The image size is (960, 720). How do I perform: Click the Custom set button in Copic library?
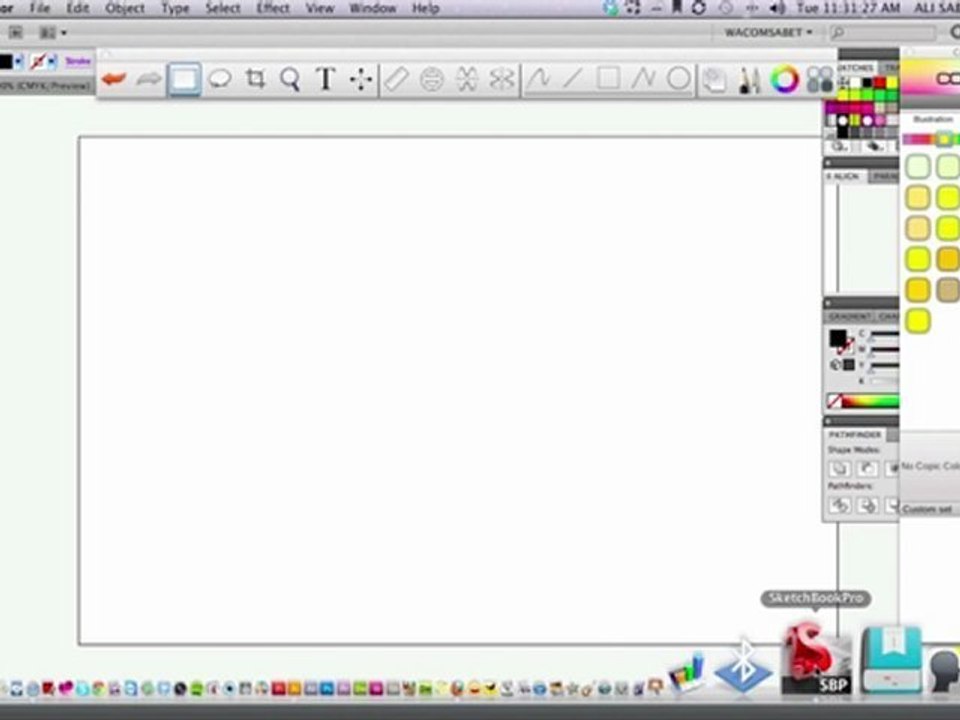coord(929,509)
